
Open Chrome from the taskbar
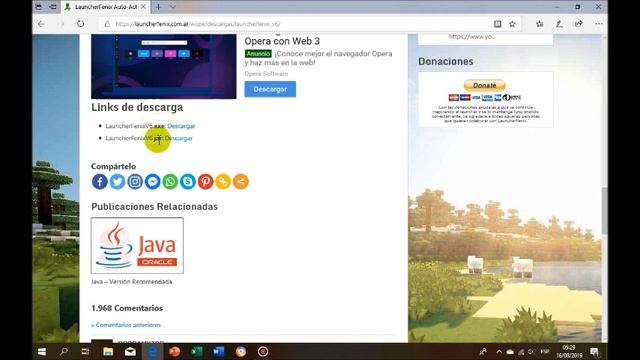241,351
